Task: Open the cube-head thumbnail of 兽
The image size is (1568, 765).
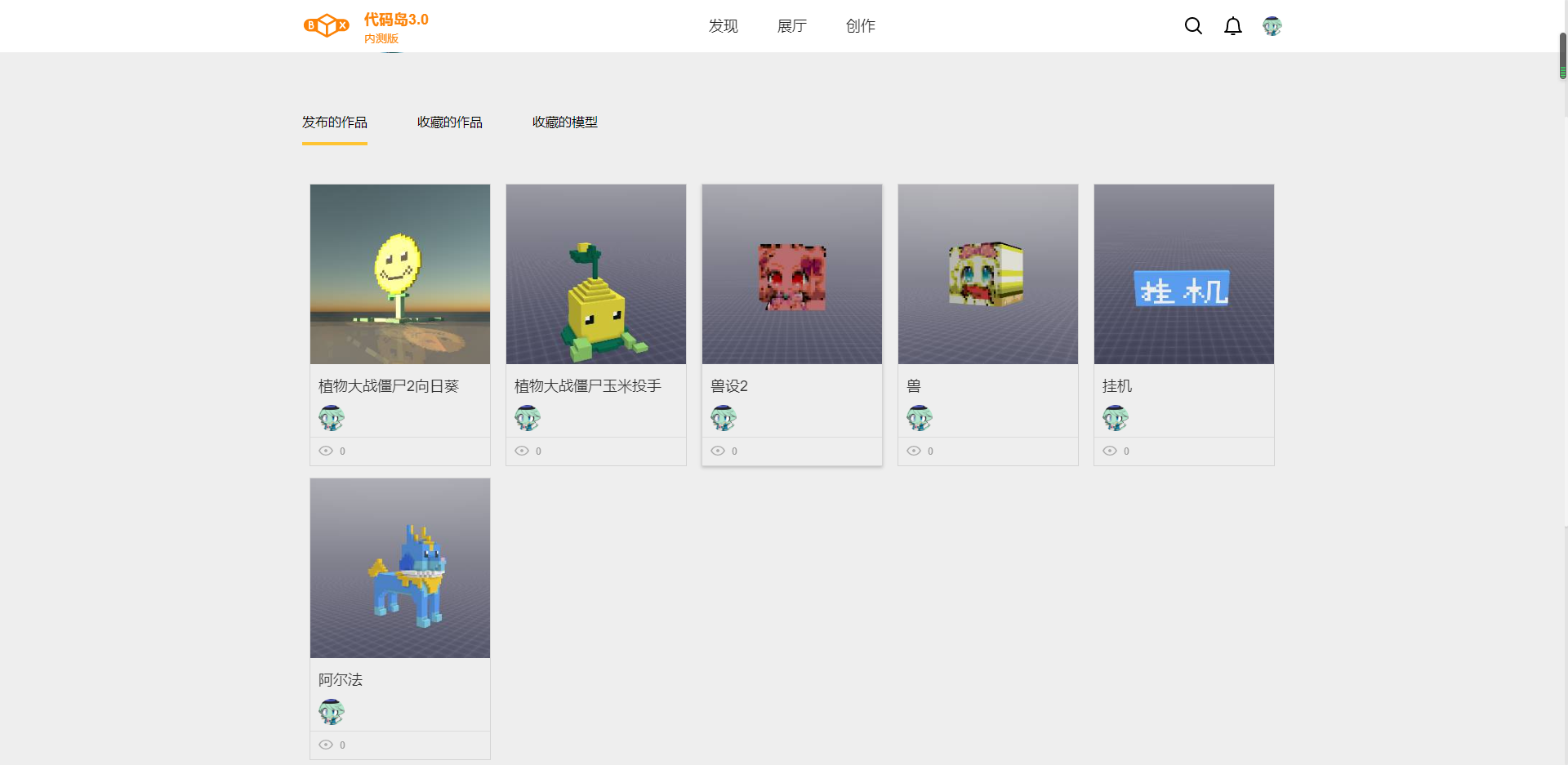Action: pyautogui.click(x=988, y=274)
